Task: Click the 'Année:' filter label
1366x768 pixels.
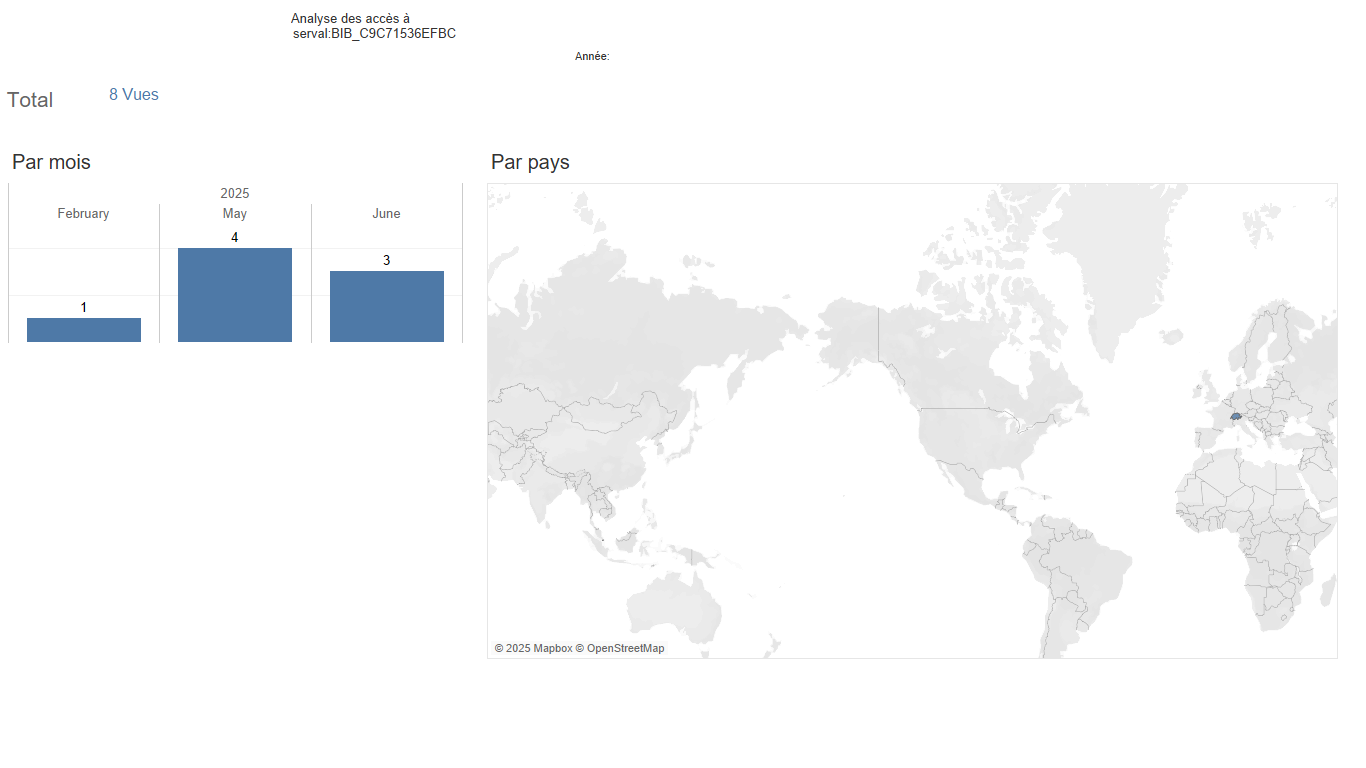Action: click(x=592, y=57)
